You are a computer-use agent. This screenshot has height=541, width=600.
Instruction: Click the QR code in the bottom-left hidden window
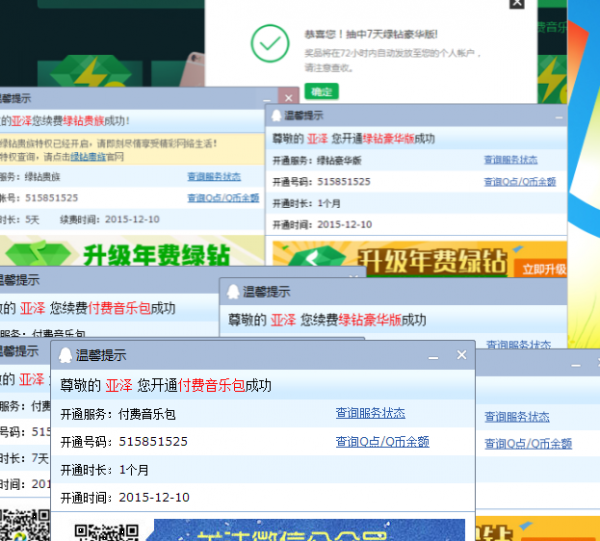25,525
